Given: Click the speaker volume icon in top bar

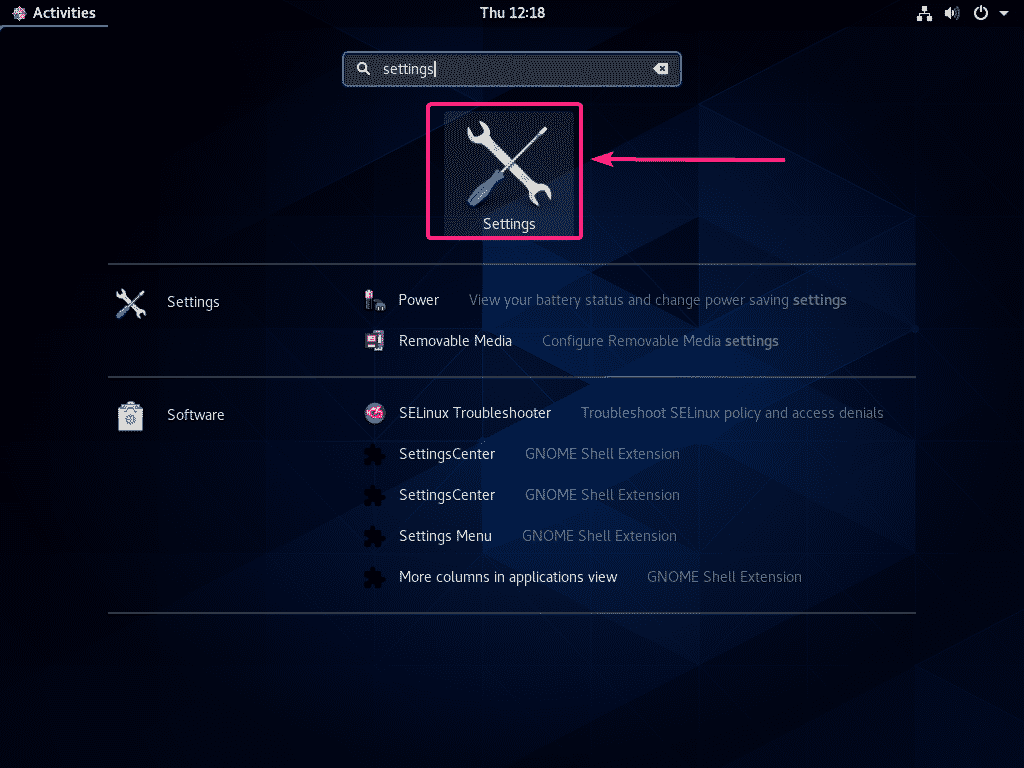Looking at the screenshot, I should coord(951,13).
